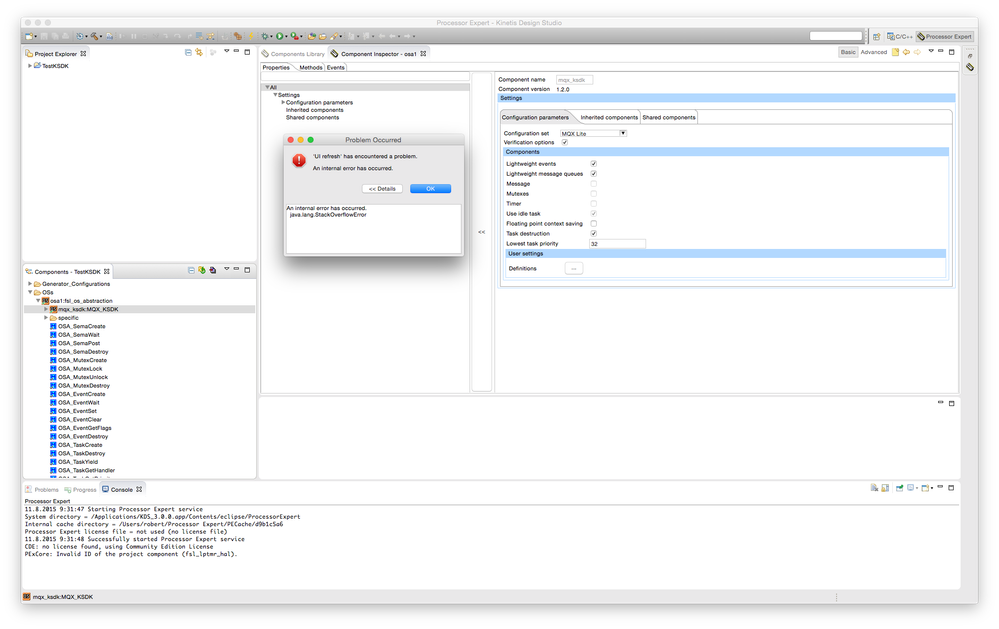Image resolution: width=999 pixels, height=629 pixels.
Task: Toggle the Task destruction checkbox
Action: click(593, 233)
